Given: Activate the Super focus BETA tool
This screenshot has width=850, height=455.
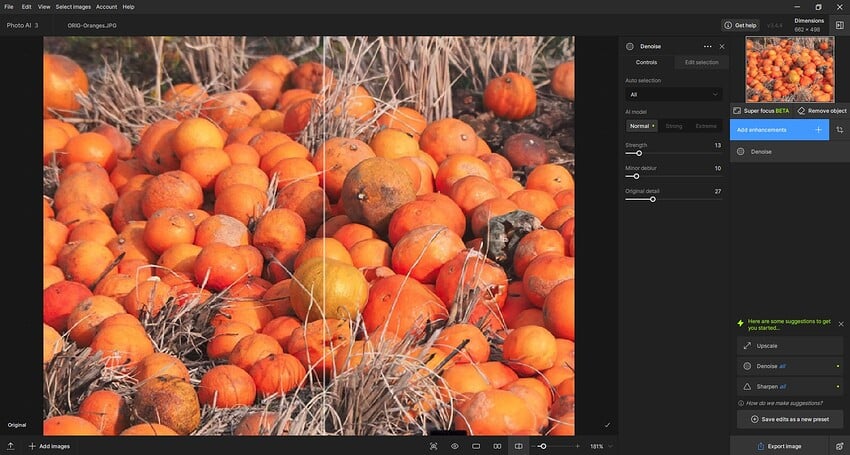Looking at the screenshot, I should pyautogui.click(x=761, y=111).
